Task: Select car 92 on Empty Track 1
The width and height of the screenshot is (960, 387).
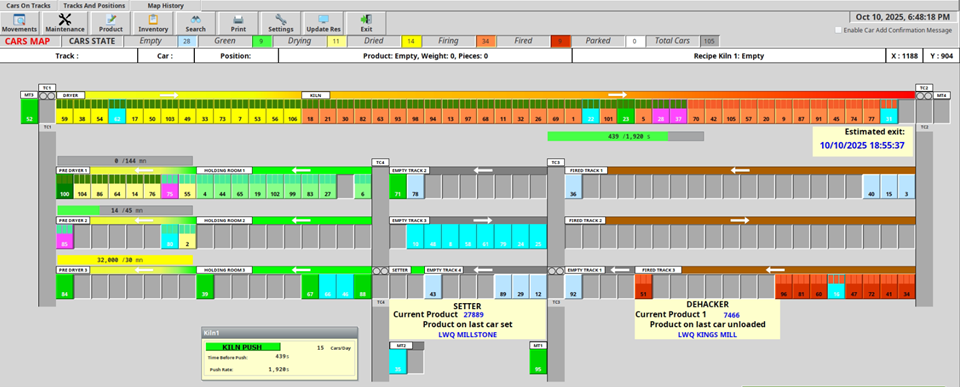Action: [x=573, y=286]
